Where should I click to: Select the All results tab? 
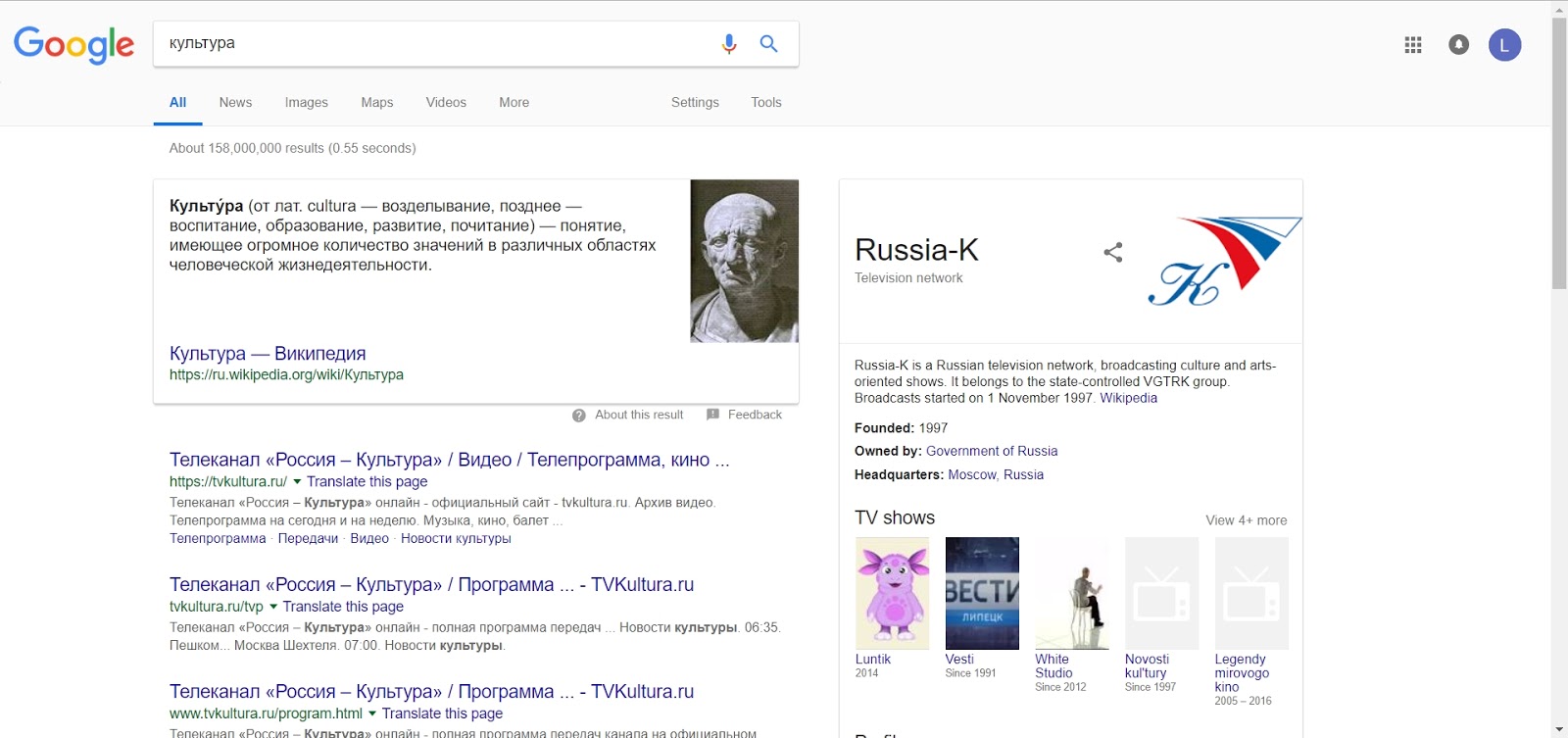coord(177,102)
